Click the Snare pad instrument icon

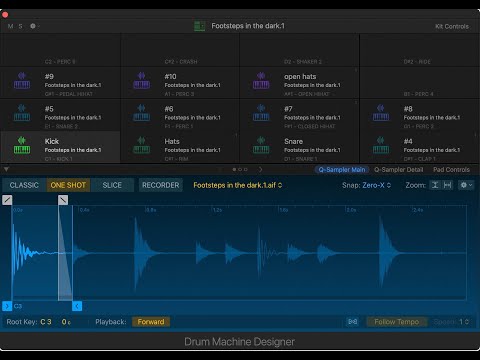pyautogui.click(x=261, y=145)
